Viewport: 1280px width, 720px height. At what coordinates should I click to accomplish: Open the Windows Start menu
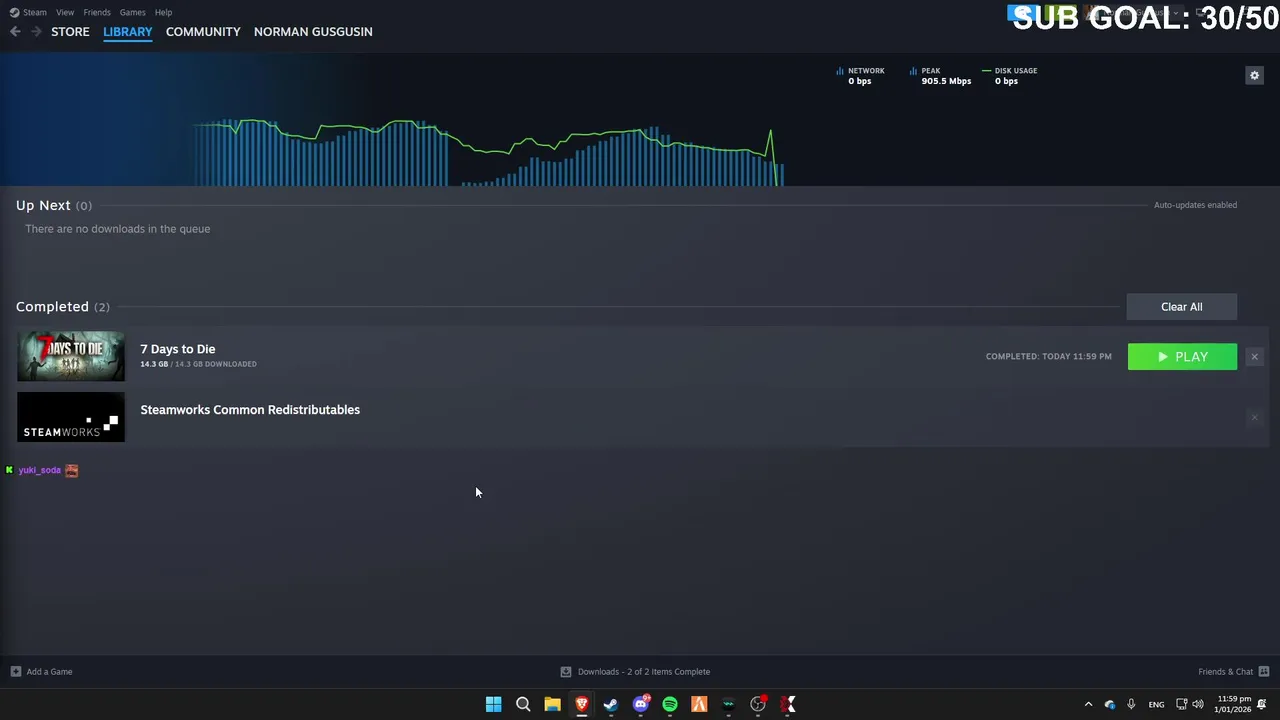coord(493,704)
